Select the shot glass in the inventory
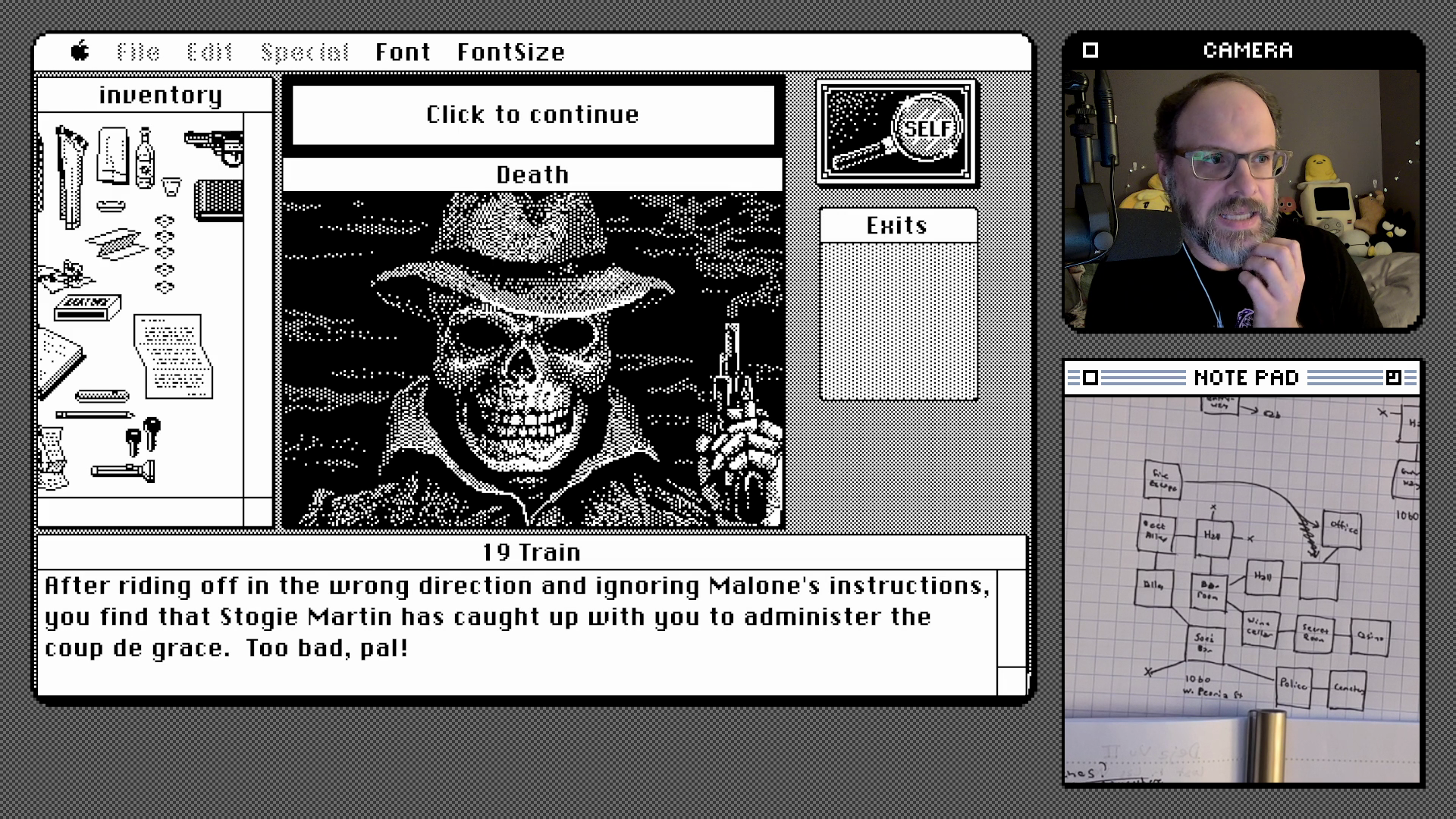The width and height of the screenshot is (1456, 819). (171, 187)
